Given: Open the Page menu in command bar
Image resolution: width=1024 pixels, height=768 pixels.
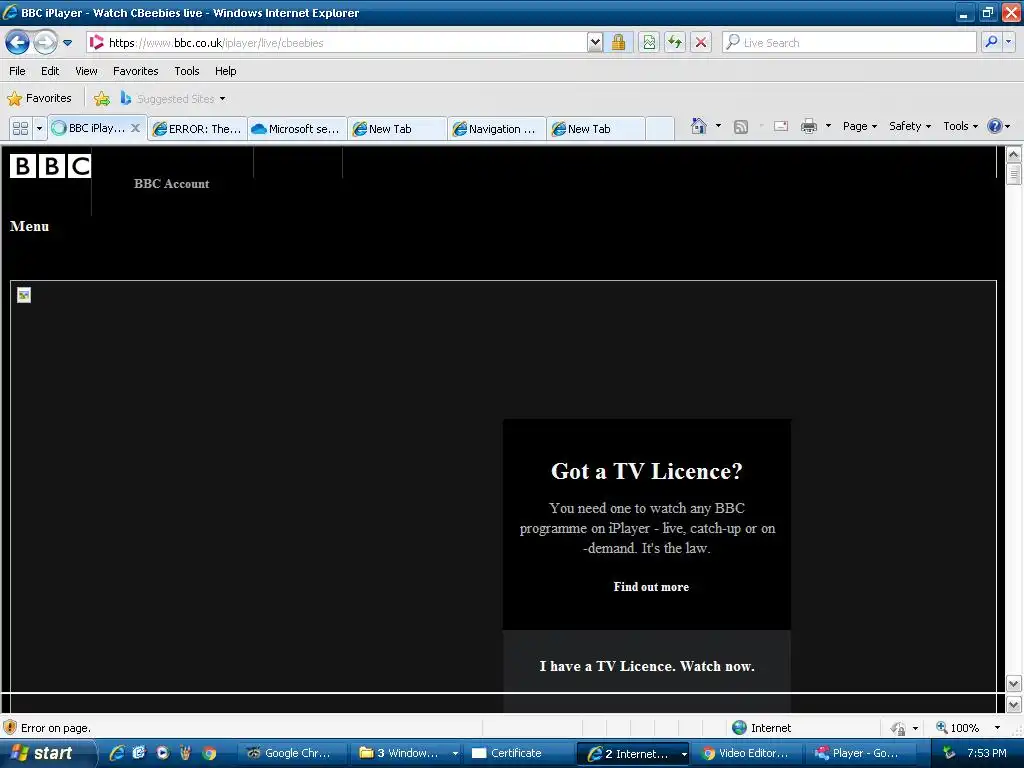Looking at the screenshot, I should pyautogui.click(x=859, y=126).
